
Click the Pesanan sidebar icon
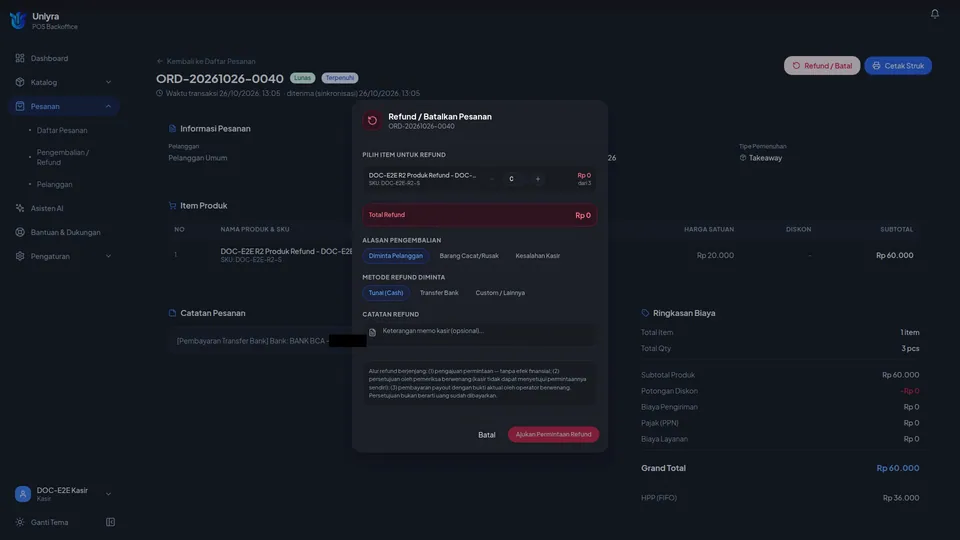(20, 106)
